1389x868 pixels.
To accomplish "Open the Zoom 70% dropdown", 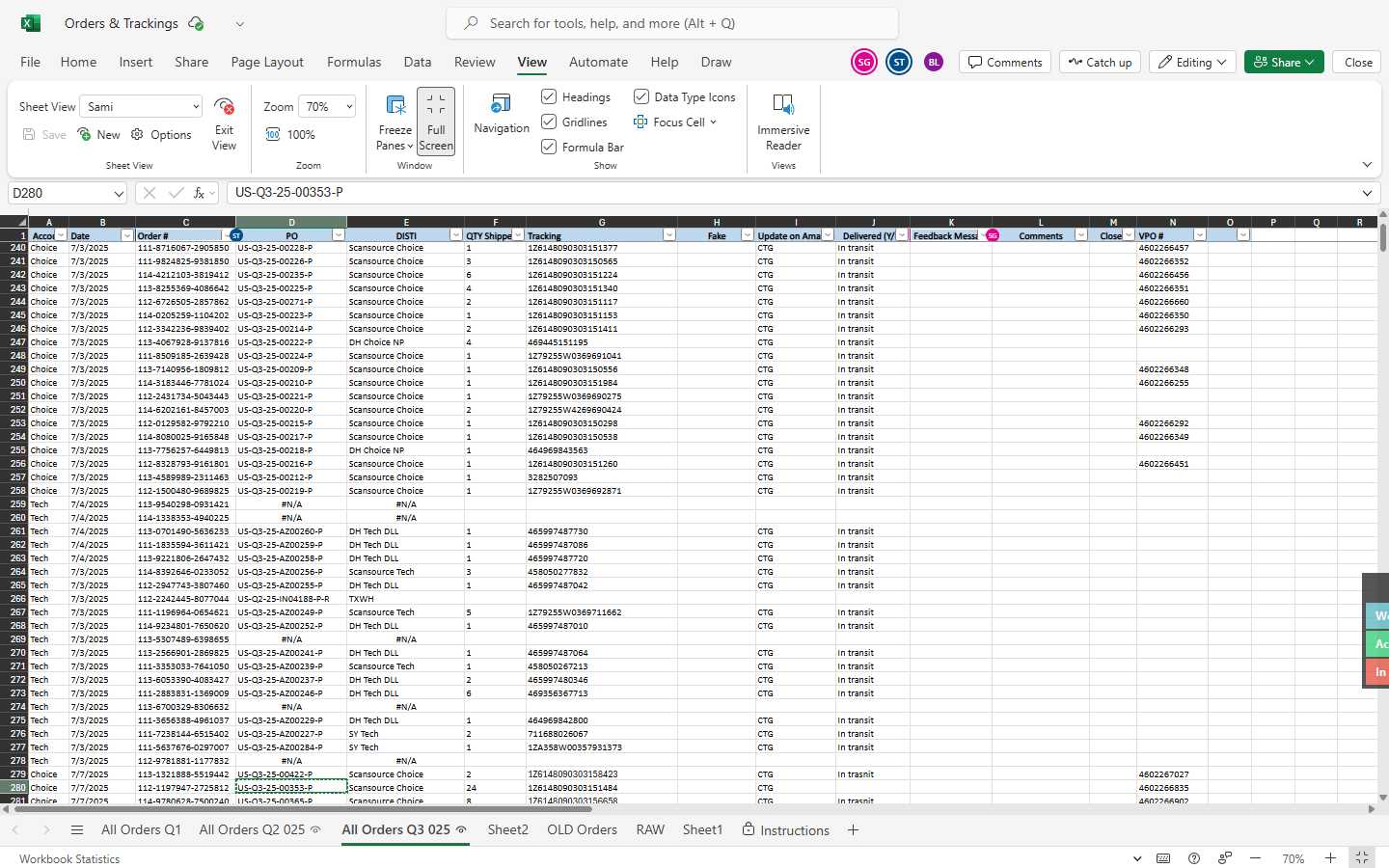I will coord(328,106).
